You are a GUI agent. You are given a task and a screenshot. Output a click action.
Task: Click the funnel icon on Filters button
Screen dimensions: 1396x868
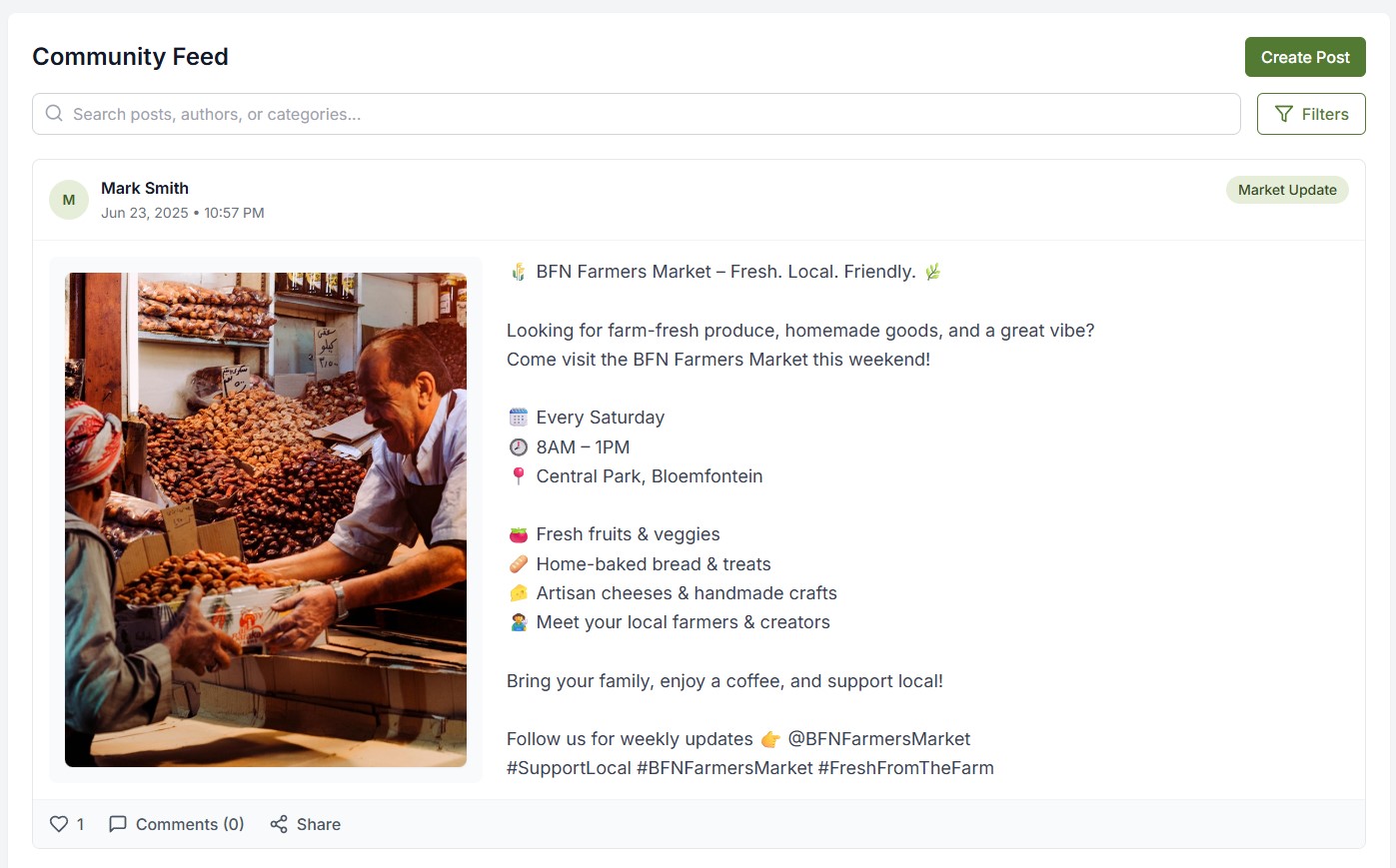1284,114
